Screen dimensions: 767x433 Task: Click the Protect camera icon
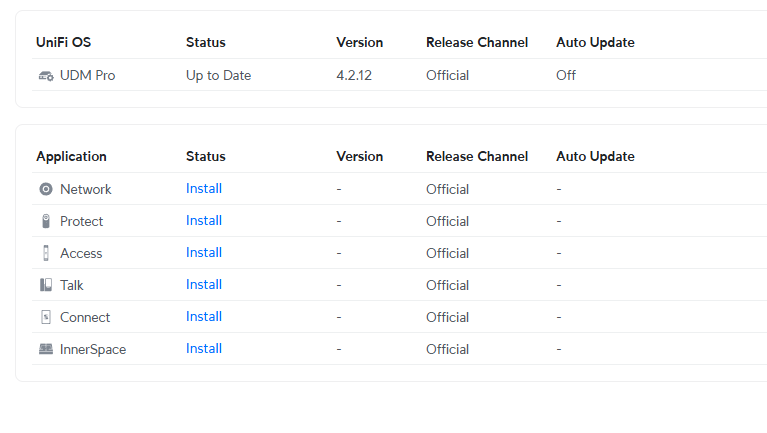(46, 221)
